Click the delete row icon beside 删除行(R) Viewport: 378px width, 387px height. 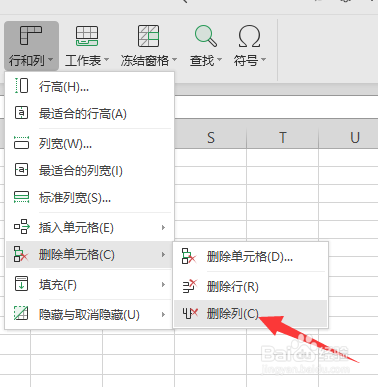190,286
